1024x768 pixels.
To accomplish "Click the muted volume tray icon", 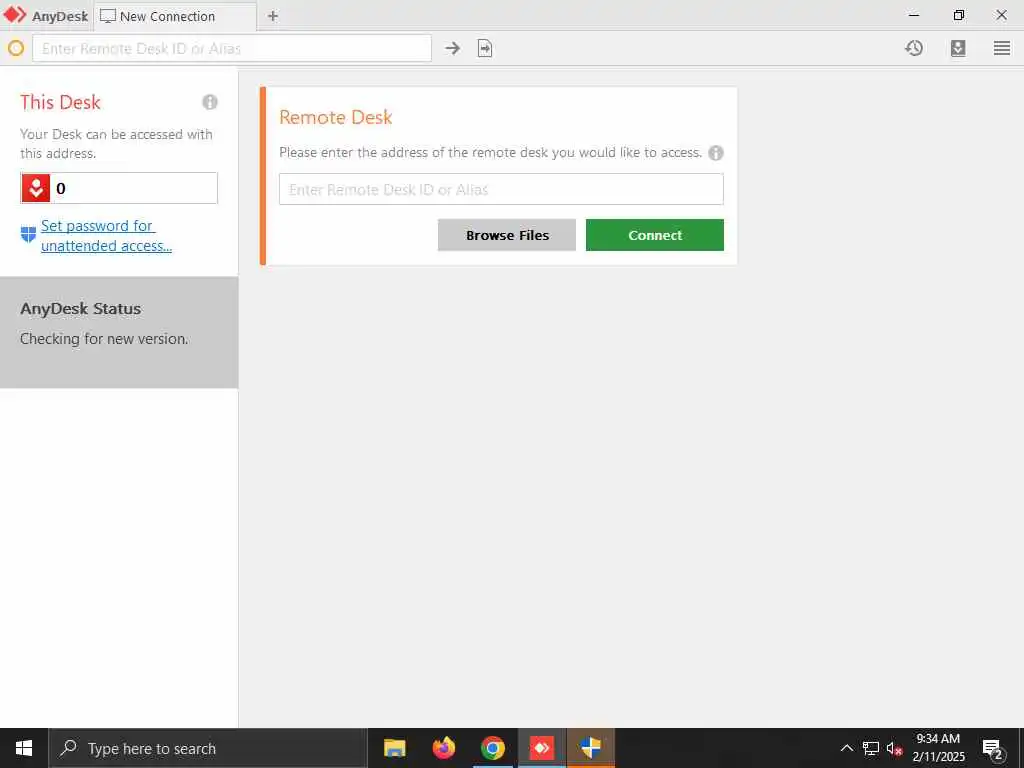I will [895, 748].
